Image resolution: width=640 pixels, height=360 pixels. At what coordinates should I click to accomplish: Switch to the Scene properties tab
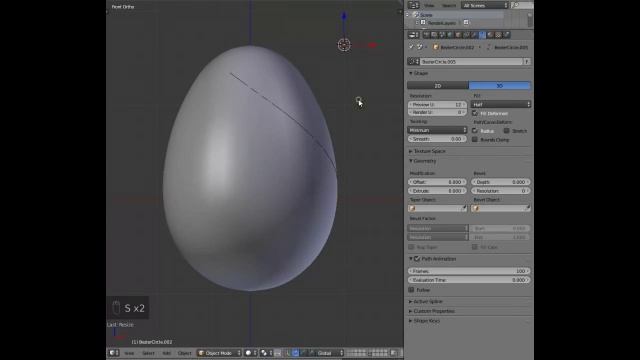click(x=442, y=35)
